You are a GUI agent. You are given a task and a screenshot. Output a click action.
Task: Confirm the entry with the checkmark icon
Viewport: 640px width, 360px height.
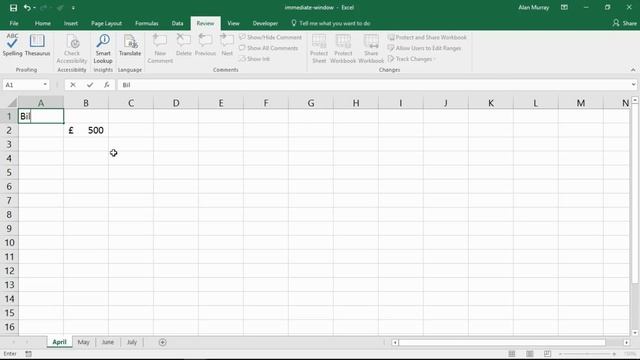[x=90, y=85]
